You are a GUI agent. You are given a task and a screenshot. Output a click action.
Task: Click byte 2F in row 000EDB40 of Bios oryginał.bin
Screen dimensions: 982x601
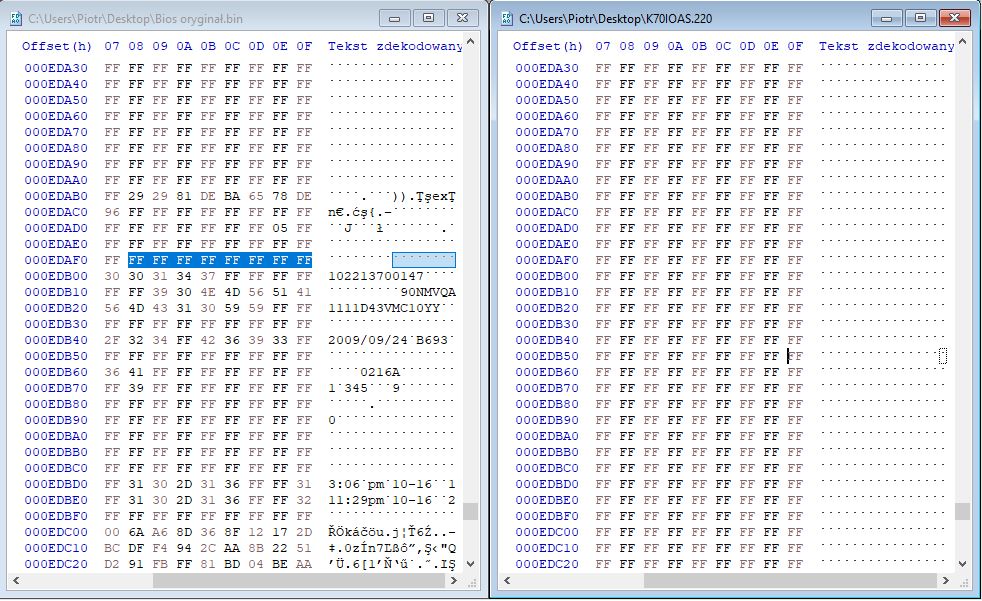pyautogui.click(x=112, y=340)
